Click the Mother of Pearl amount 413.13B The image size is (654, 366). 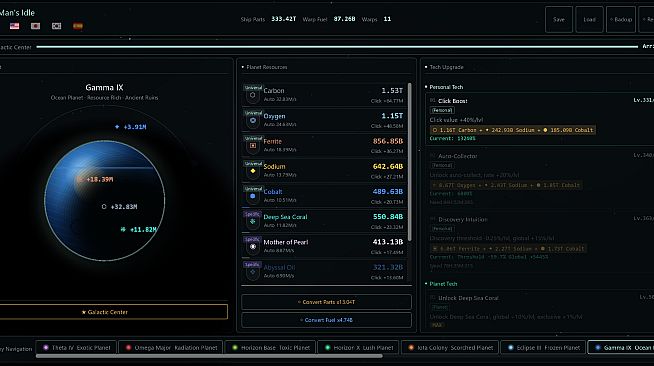tap(388, 242)
